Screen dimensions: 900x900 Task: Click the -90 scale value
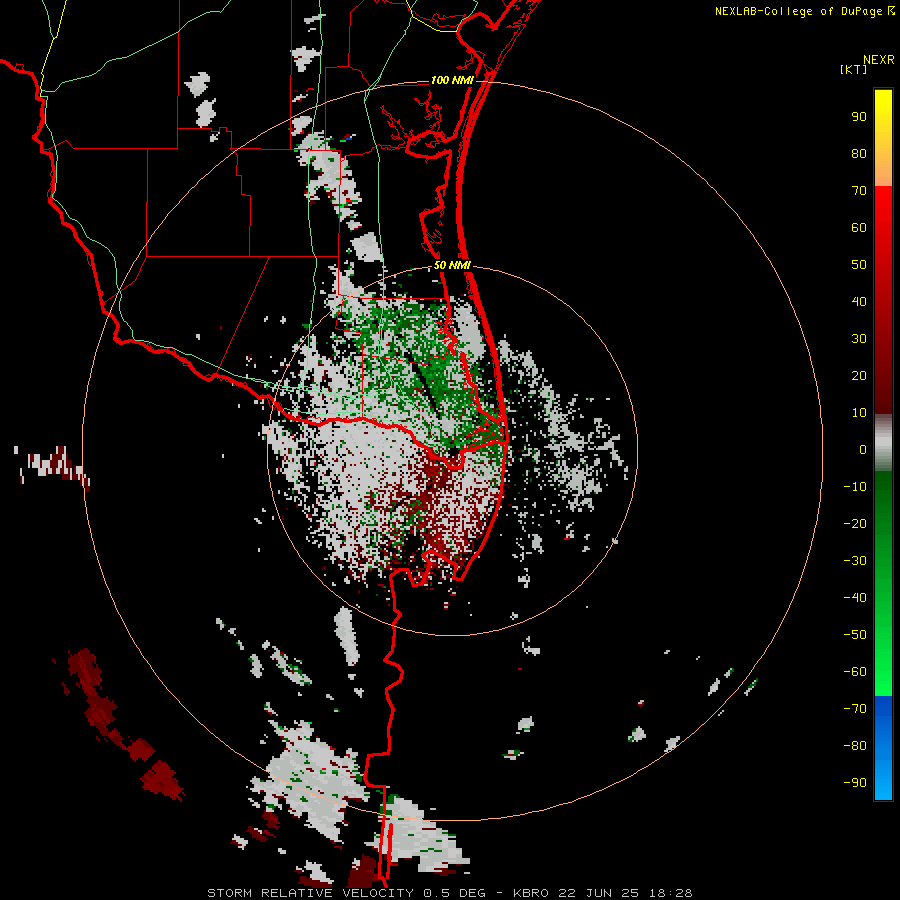tap(855, 783)
